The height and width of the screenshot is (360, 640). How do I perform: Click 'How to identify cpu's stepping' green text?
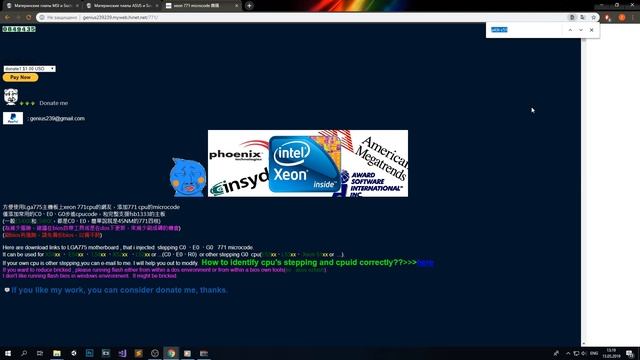click(309, 262)
